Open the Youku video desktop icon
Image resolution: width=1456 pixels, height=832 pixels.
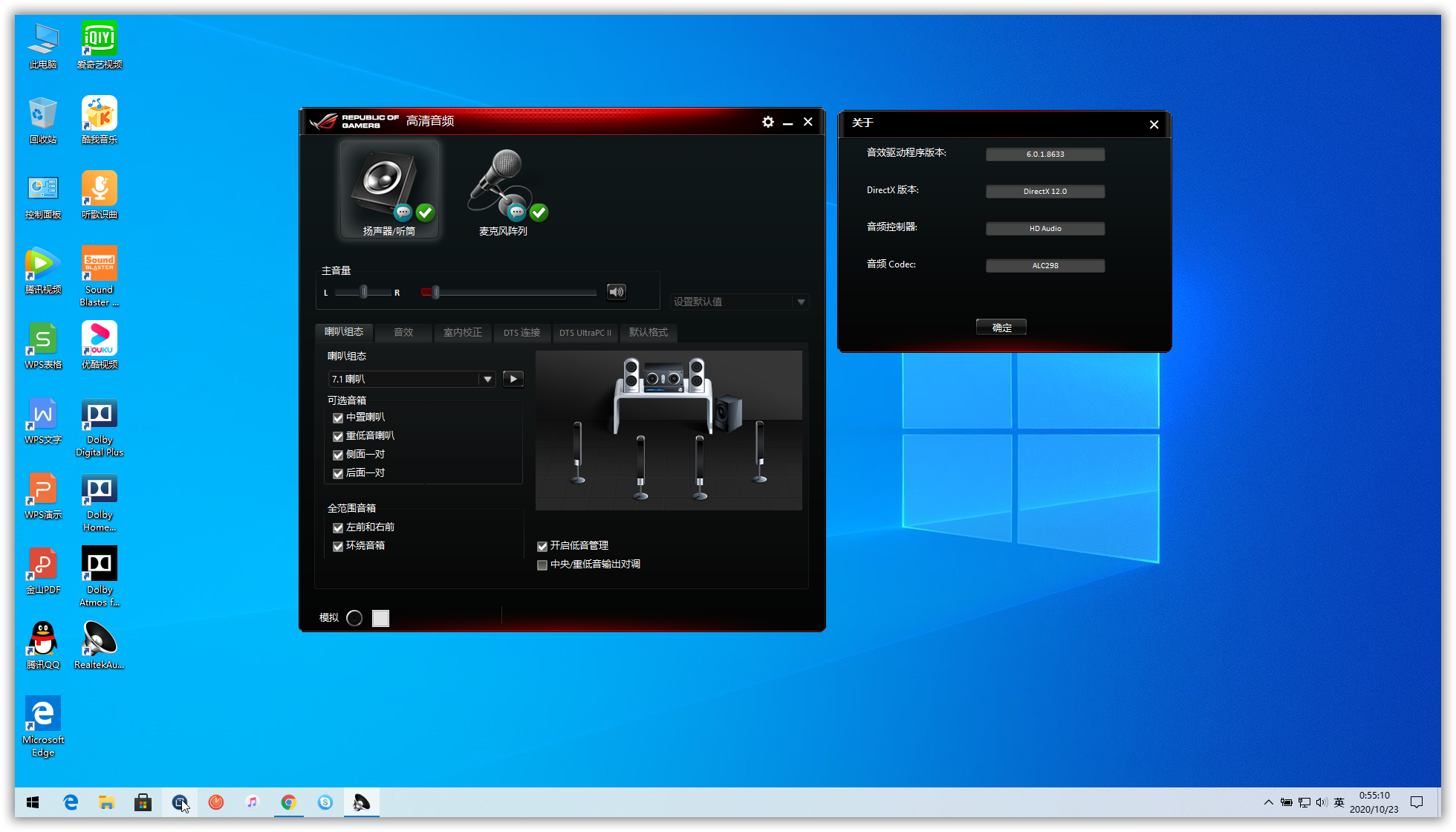click(100, 345)
